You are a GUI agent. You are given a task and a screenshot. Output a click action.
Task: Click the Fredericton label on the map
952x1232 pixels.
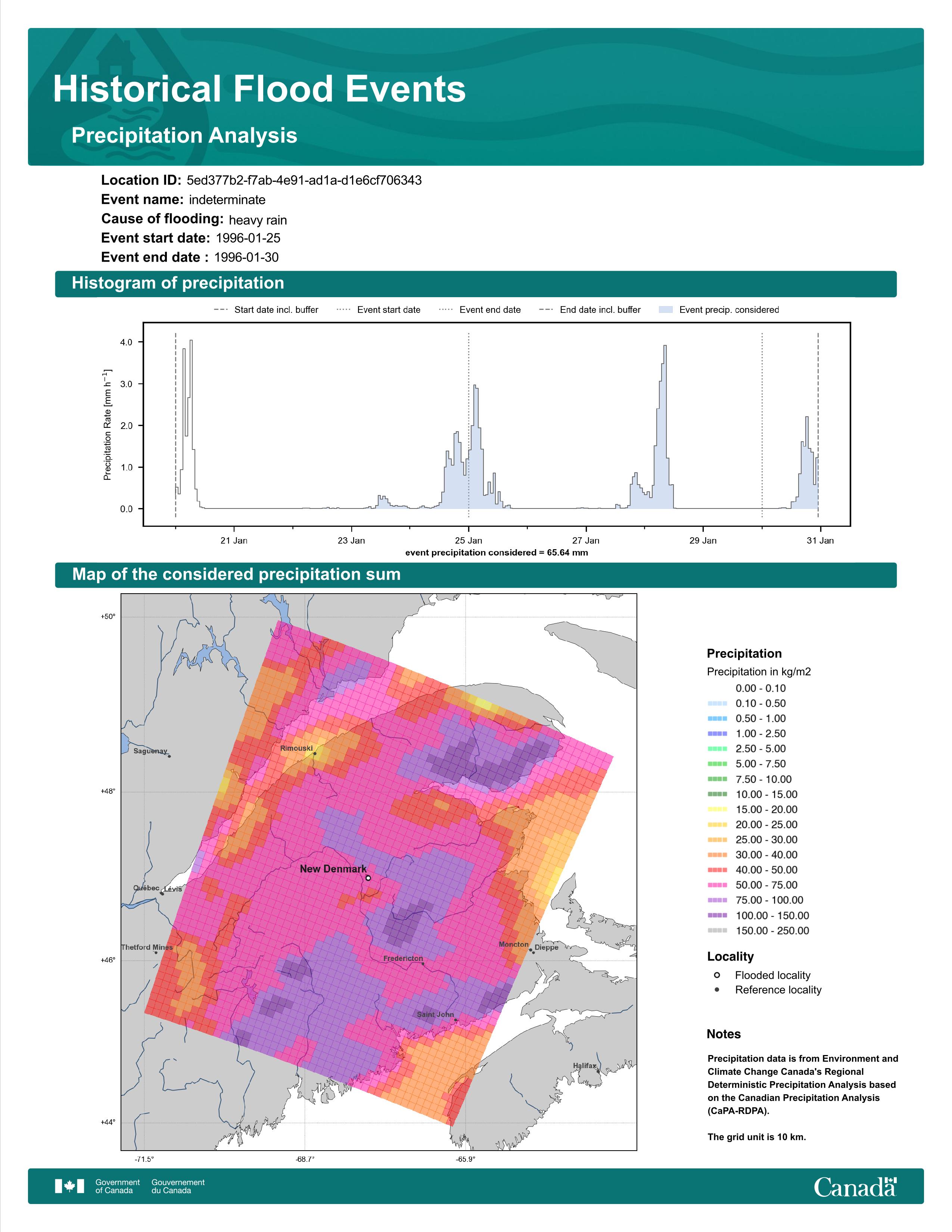tap(403, 958)
